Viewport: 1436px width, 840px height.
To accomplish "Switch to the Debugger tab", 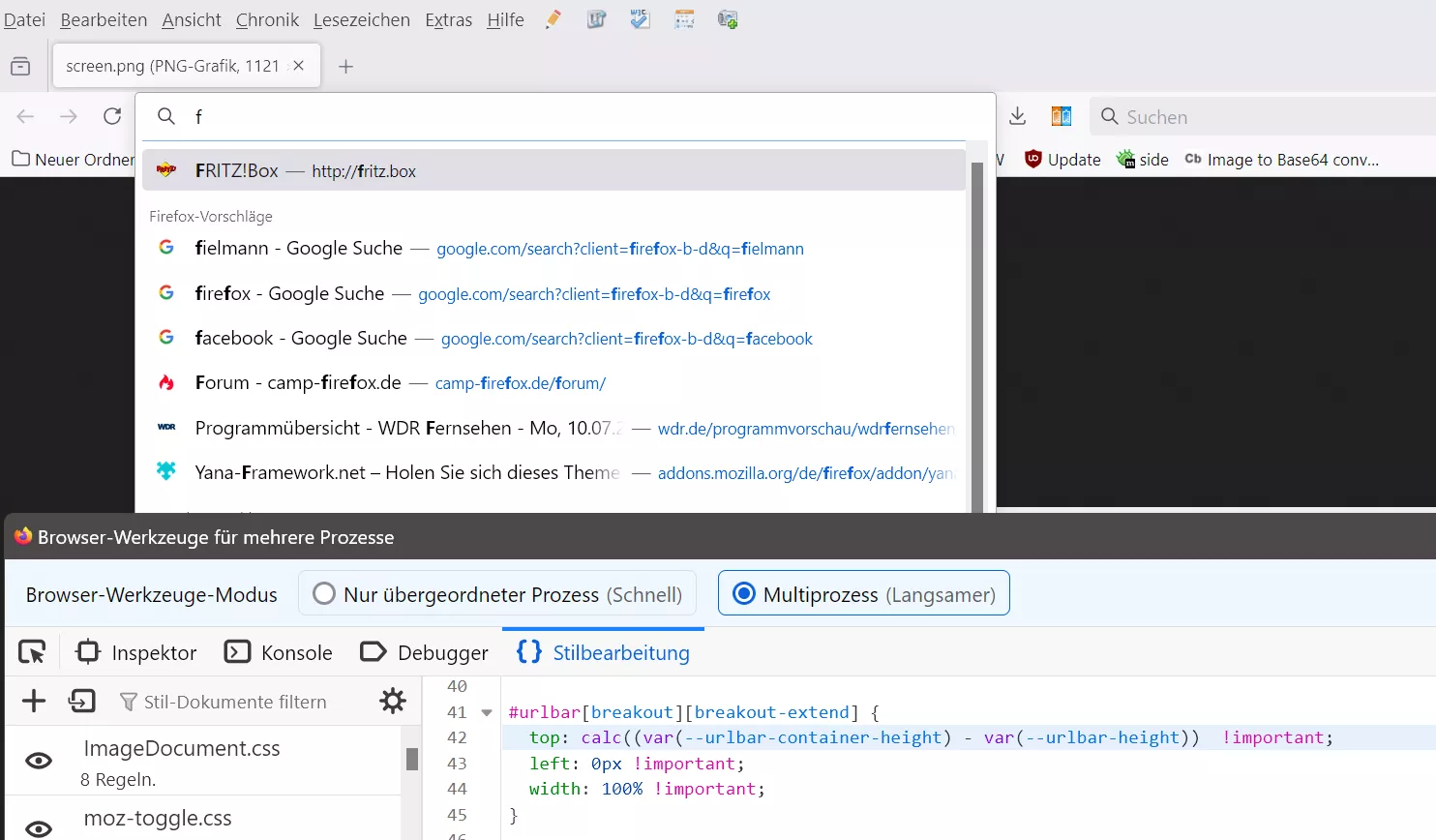I will pos(424,653).
